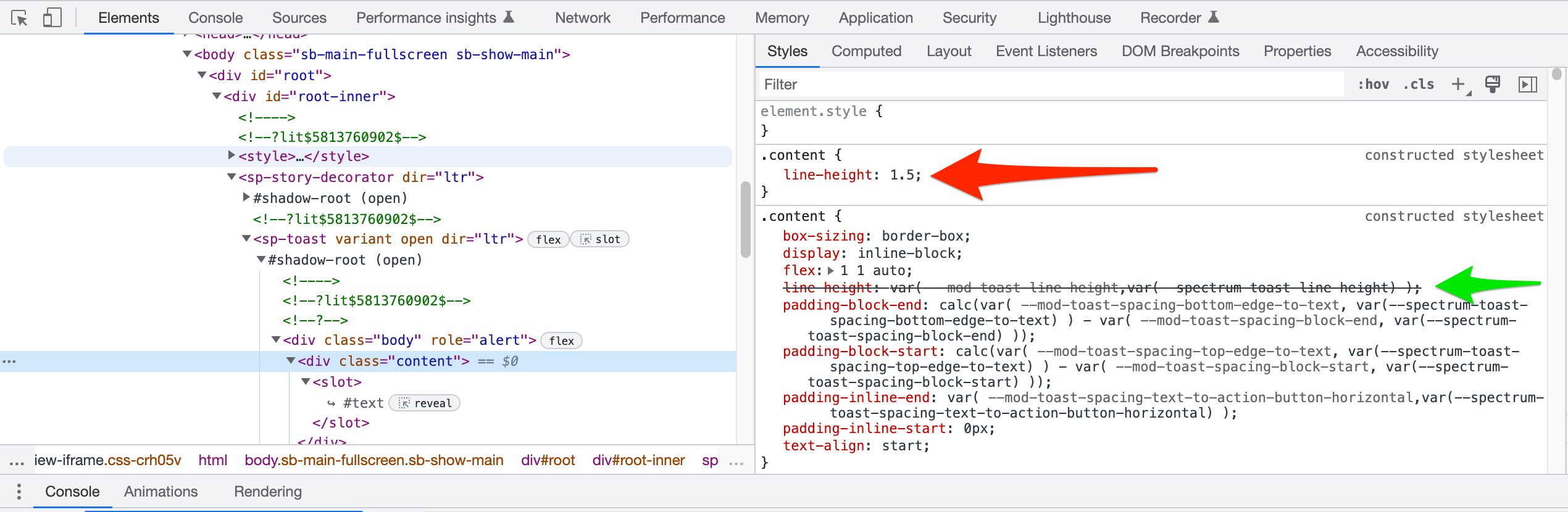Open the rendering emulation paintbrush icon

coord(1493,85)
